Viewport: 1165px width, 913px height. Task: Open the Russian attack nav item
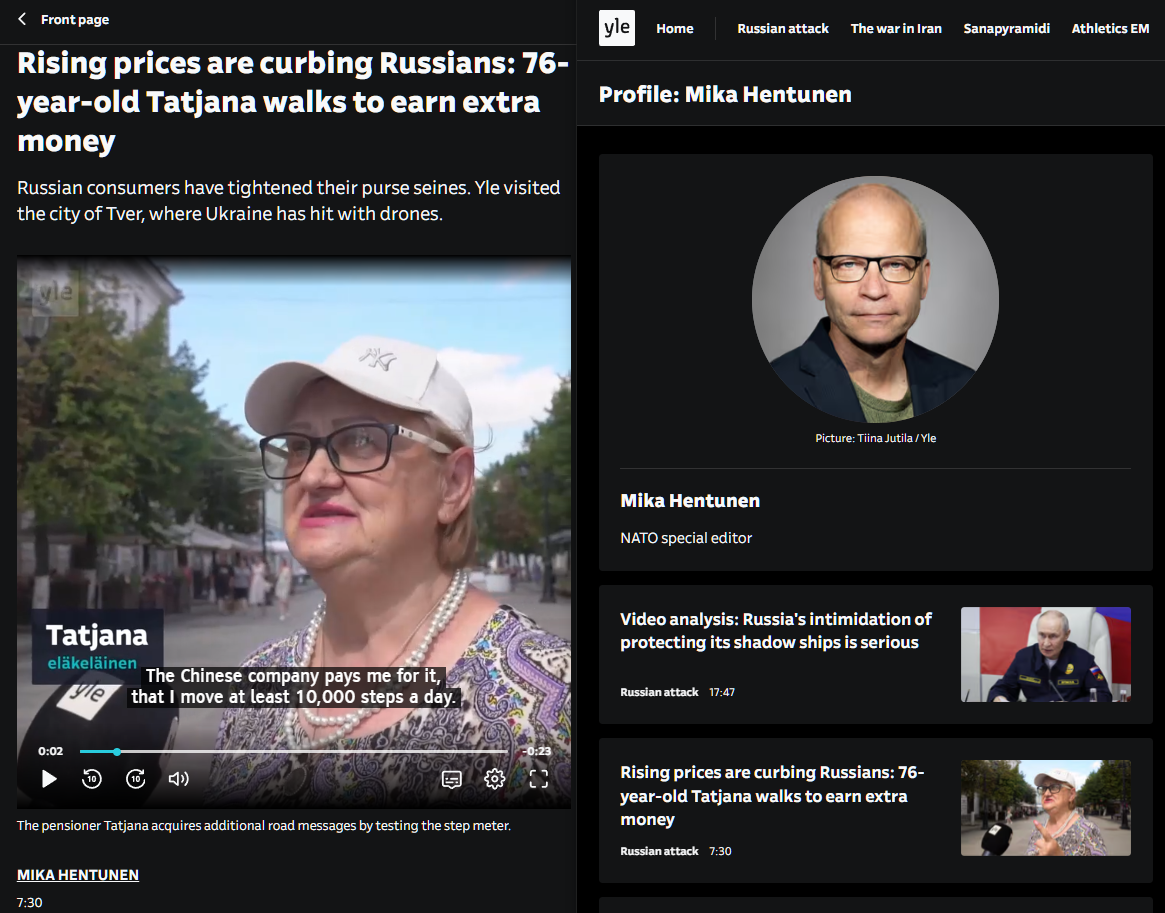[x=782, y=28]
